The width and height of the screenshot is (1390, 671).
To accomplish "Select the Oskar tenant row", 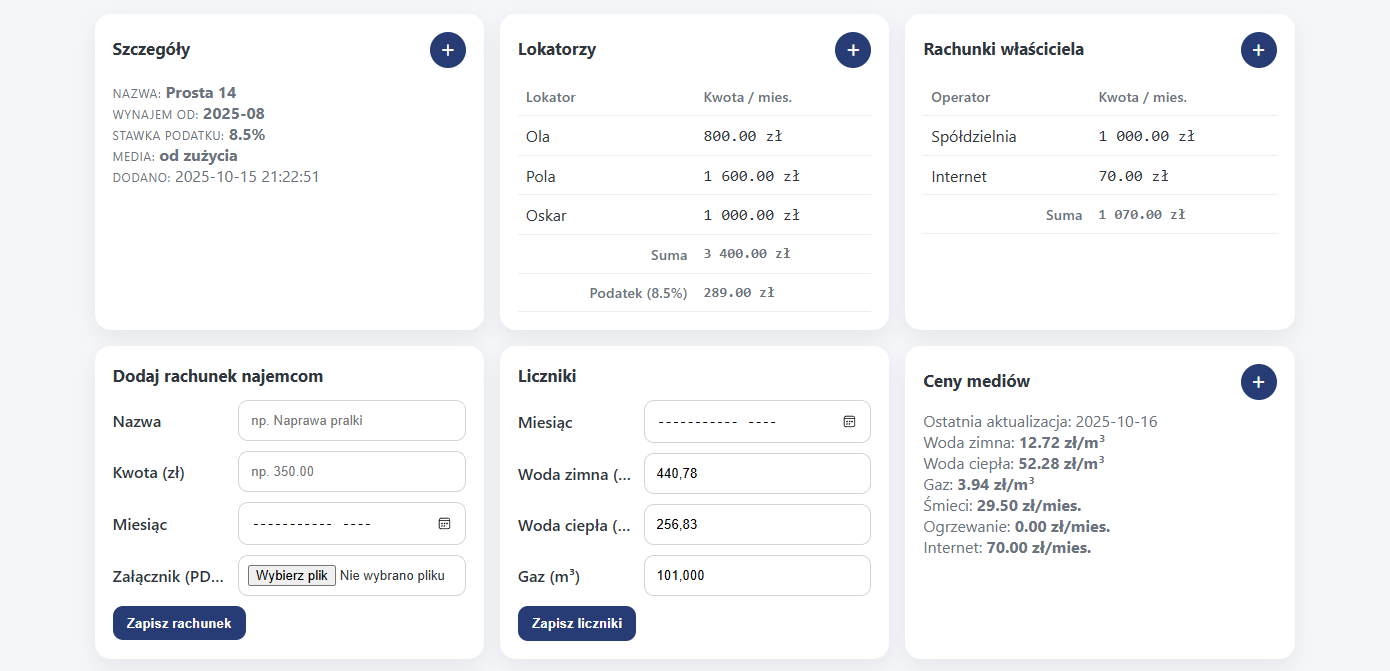I will pos(693,215).
